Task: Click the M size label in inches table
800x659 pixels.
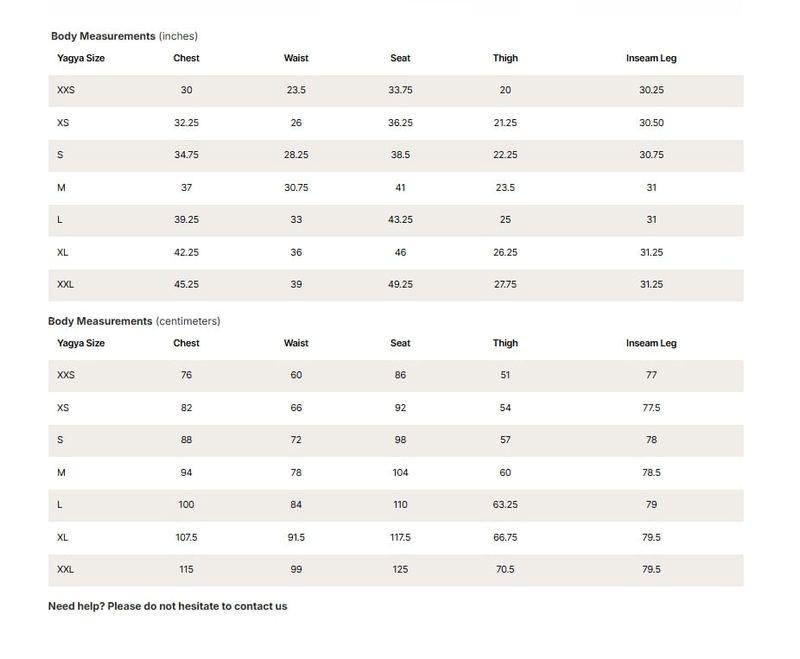Action: coord(62,187)
